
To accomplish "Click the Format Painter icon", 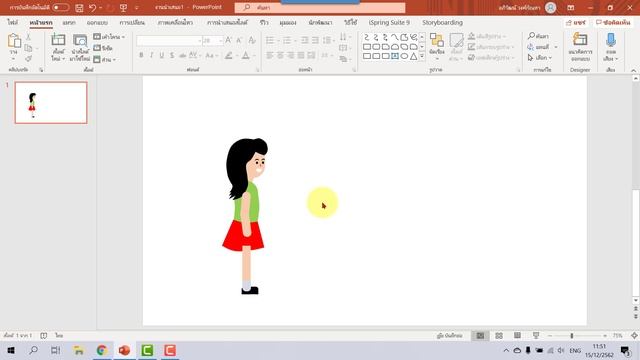I will (28, 59).
